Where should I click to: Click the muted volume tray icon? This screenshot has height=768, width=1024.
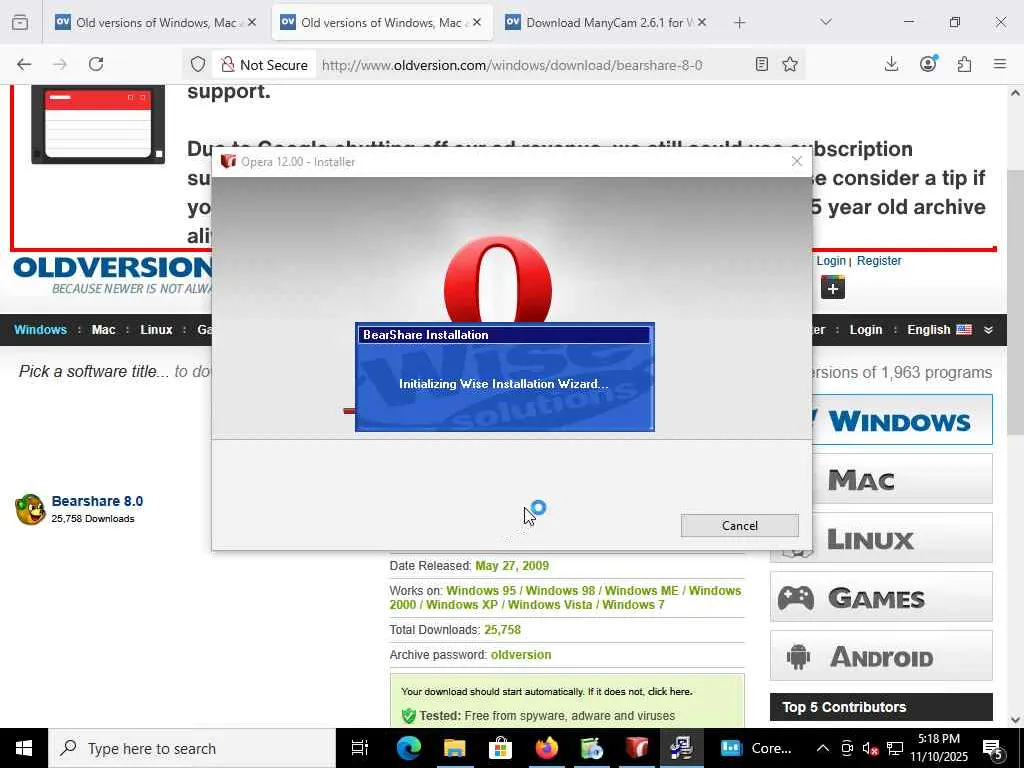871,748
